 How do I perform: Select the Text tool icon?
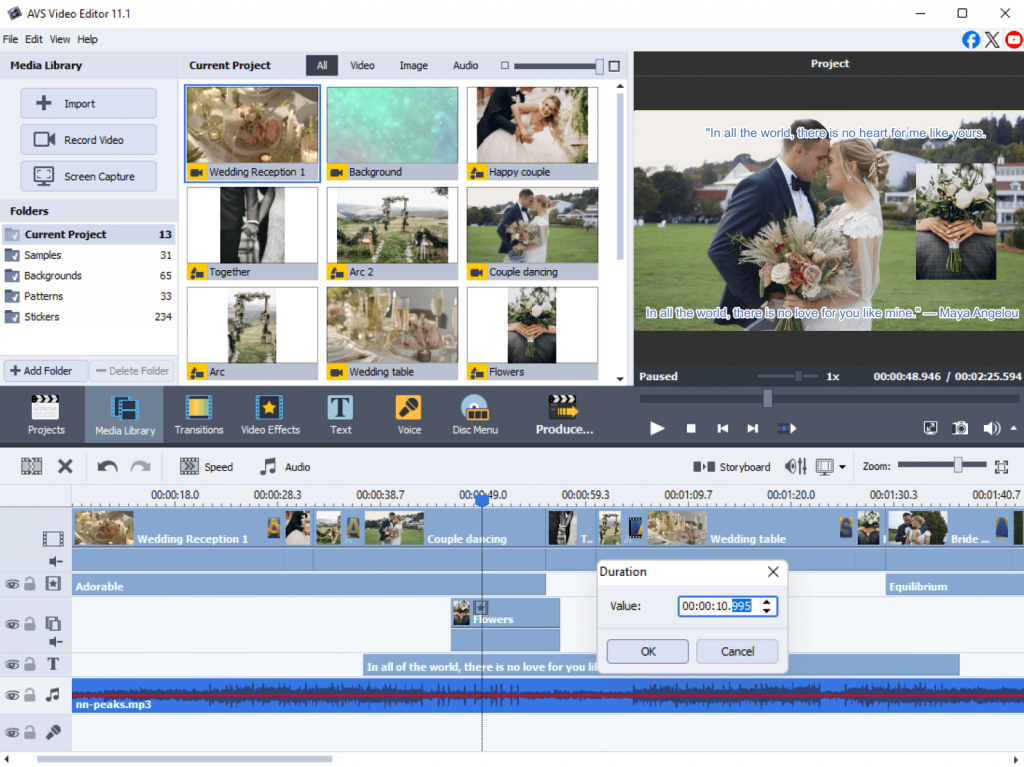[341, 408]
